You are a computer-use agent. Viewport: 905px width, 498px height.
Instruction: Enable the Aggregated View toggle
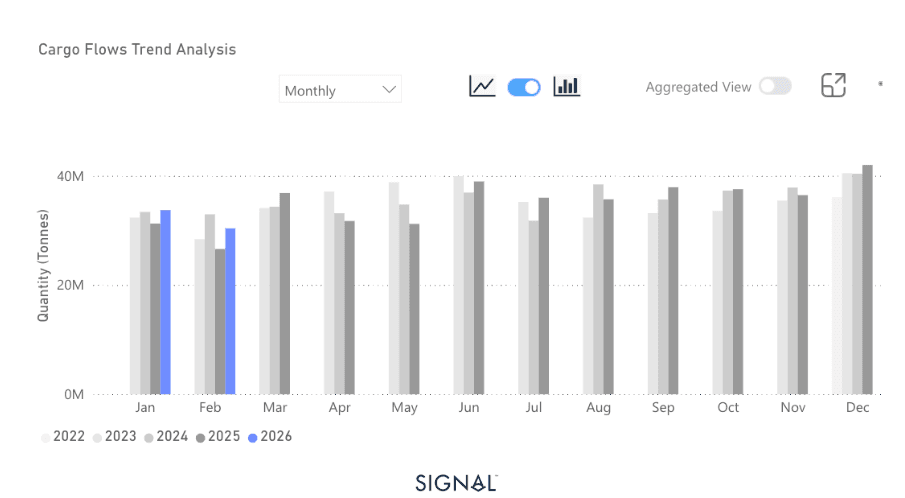coord(774,87)
